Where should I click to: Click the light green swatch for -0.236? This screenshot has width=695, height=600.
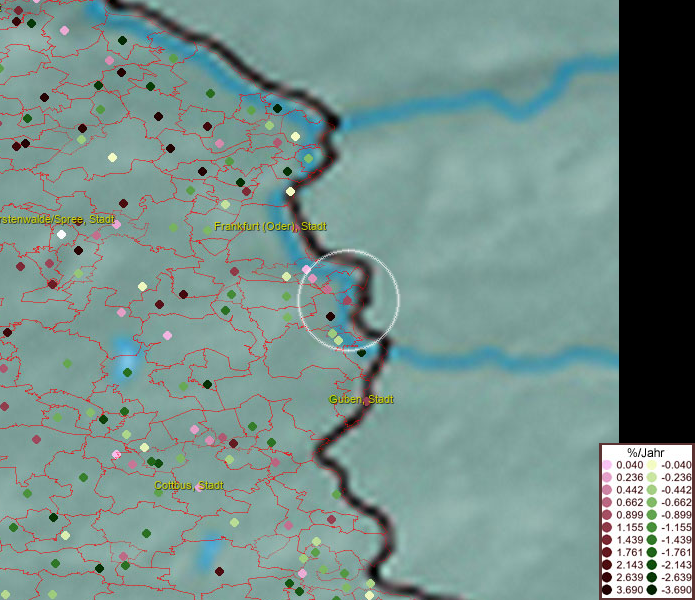pyautogui.click(x=652, y=477)
